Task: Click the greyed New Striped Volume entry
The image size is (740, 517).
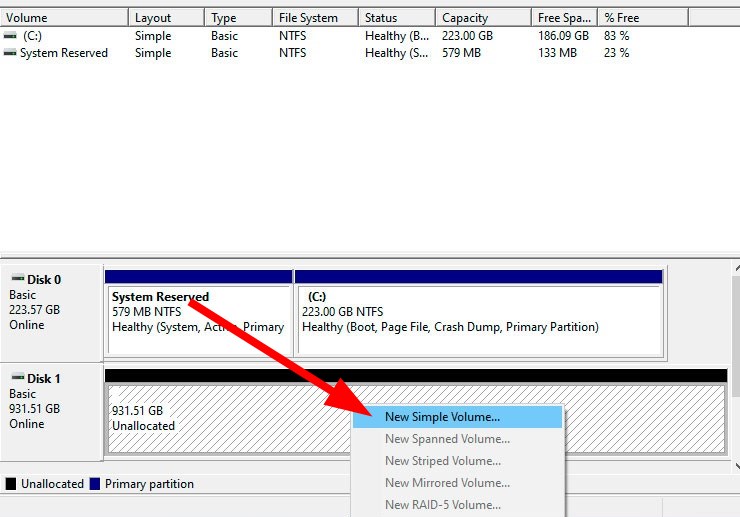Action: click(x=457, y=461)
